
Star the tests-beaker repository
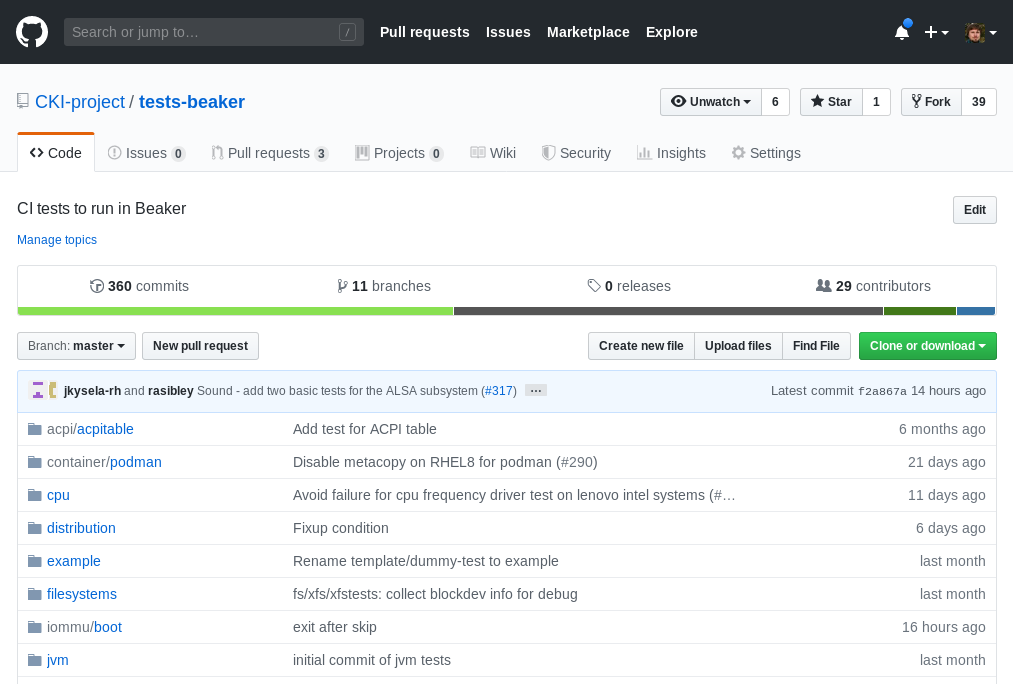point(831,102)
